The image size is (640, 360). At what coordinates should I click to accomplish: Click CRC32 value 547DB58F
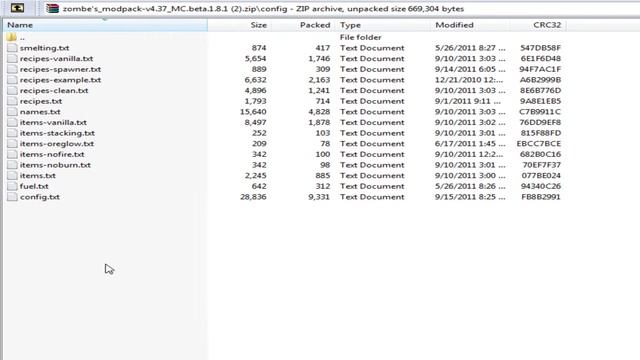pos(540,48)
